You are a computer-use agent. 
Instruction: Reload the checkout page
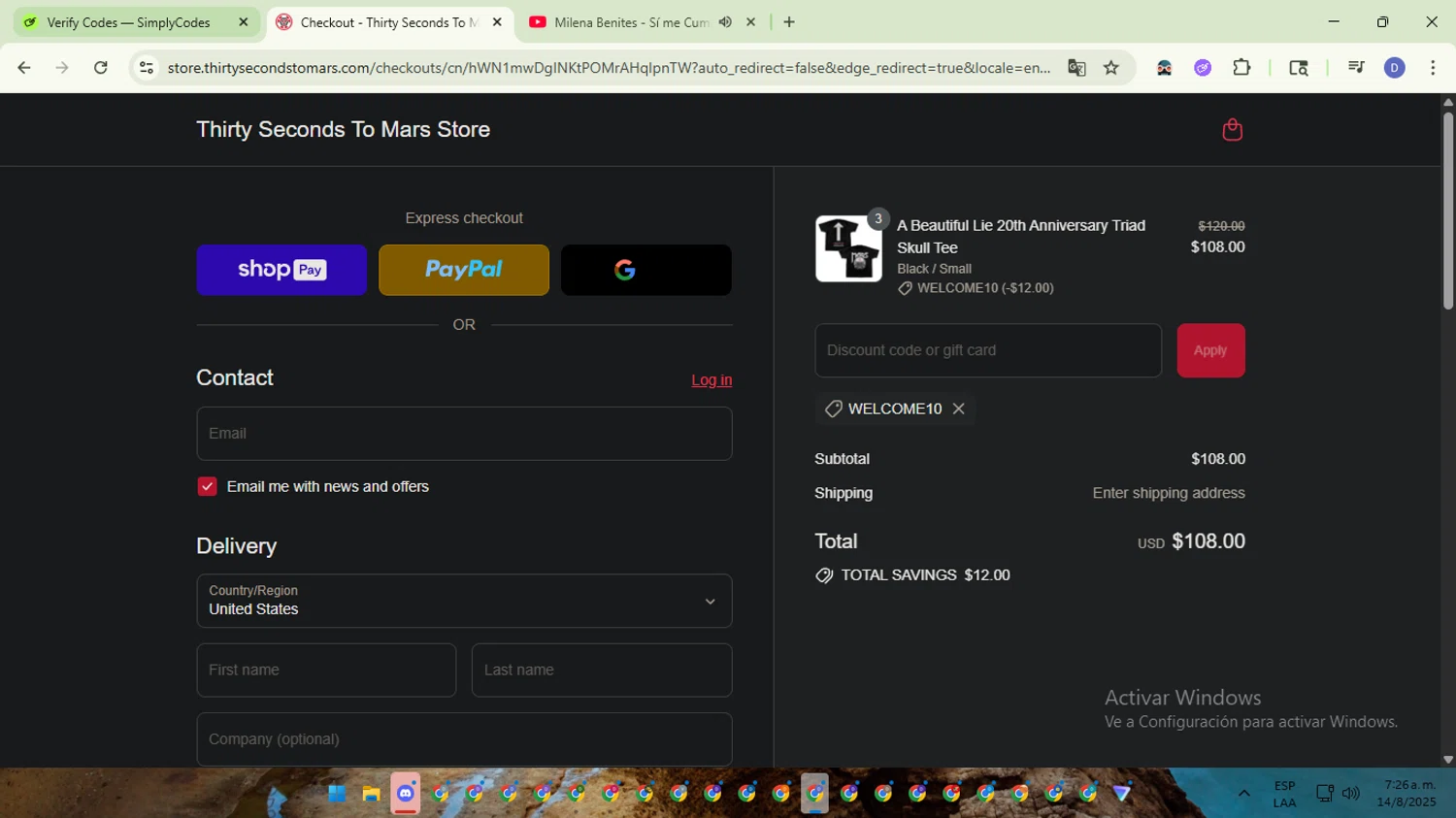point(101,68)
